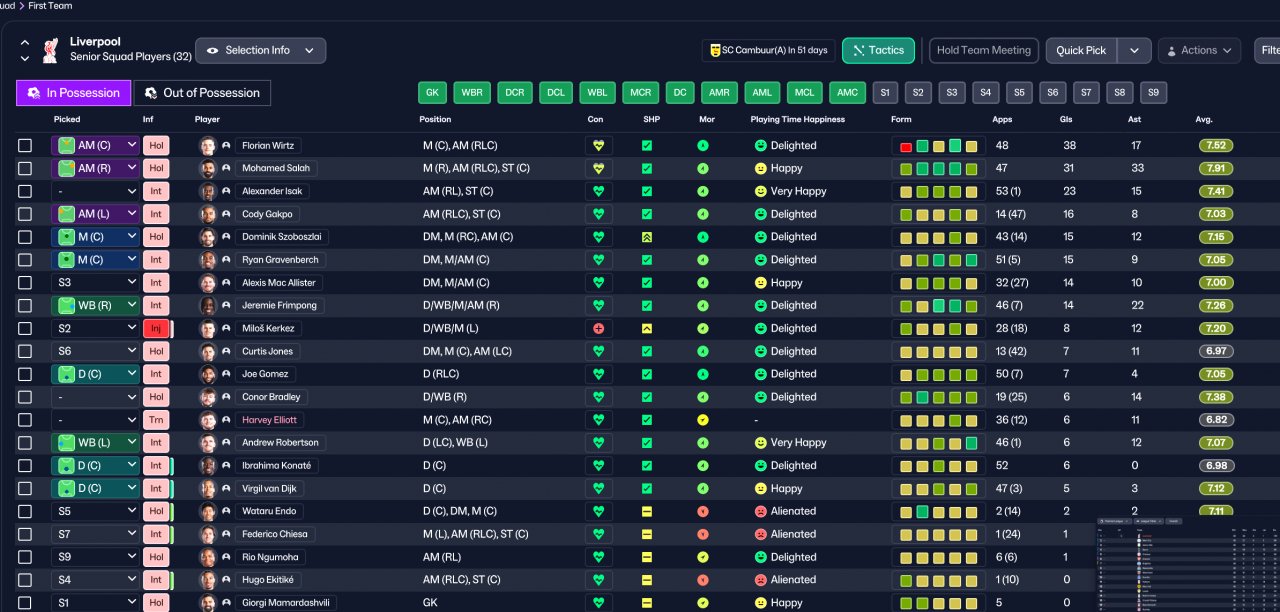Select the GK position slot
Image resolution: width=1280 pixels, height=612 pixels.
tap(432, 93)
